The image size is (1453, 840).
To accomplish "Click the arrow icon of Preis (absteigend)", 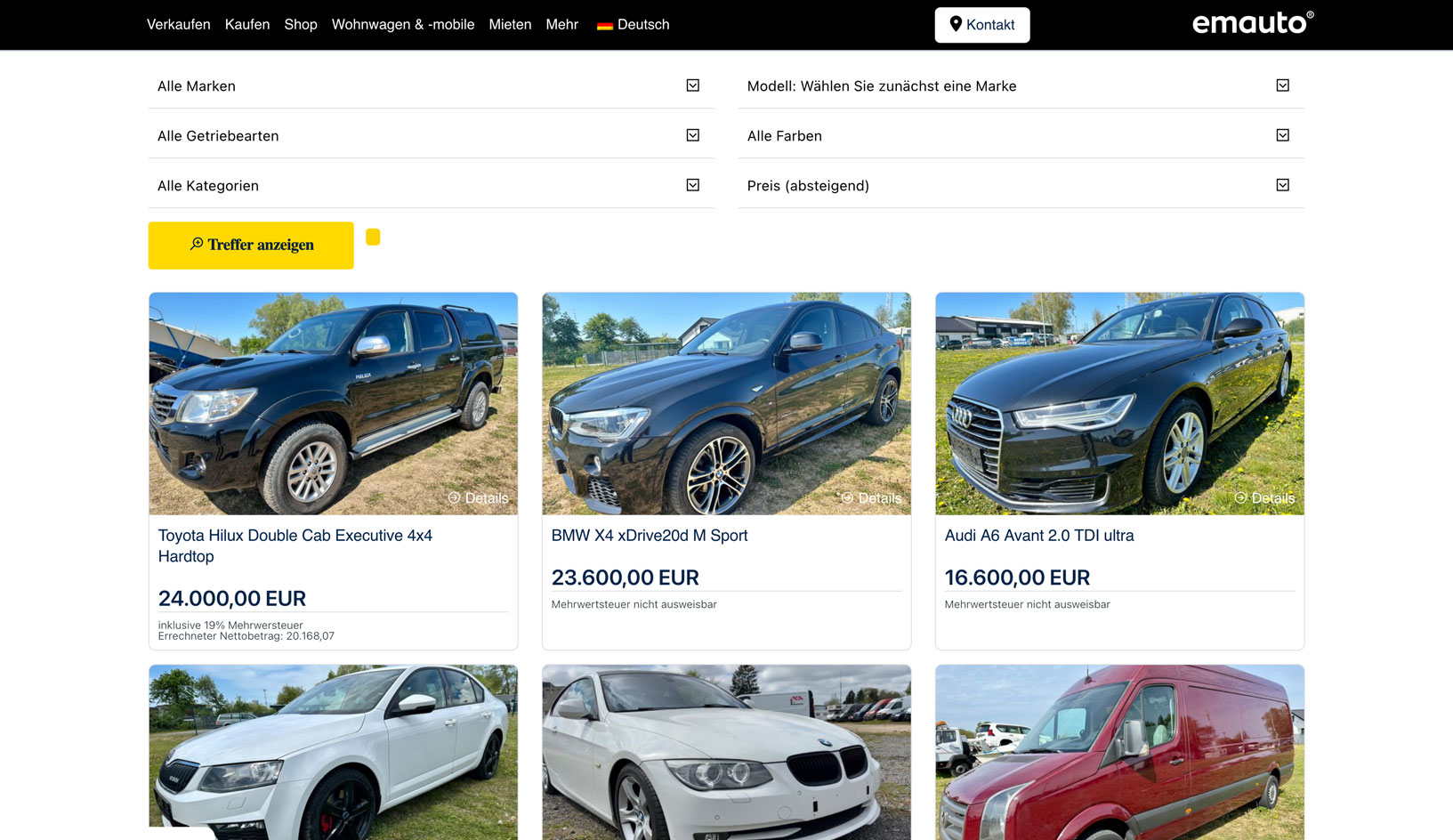I will click(x=1283, y=185).
